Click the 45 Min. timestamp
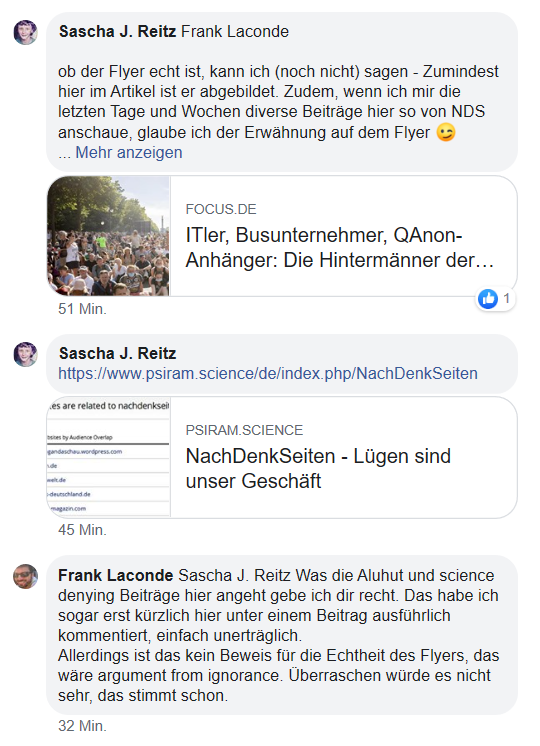 [82, 530]
